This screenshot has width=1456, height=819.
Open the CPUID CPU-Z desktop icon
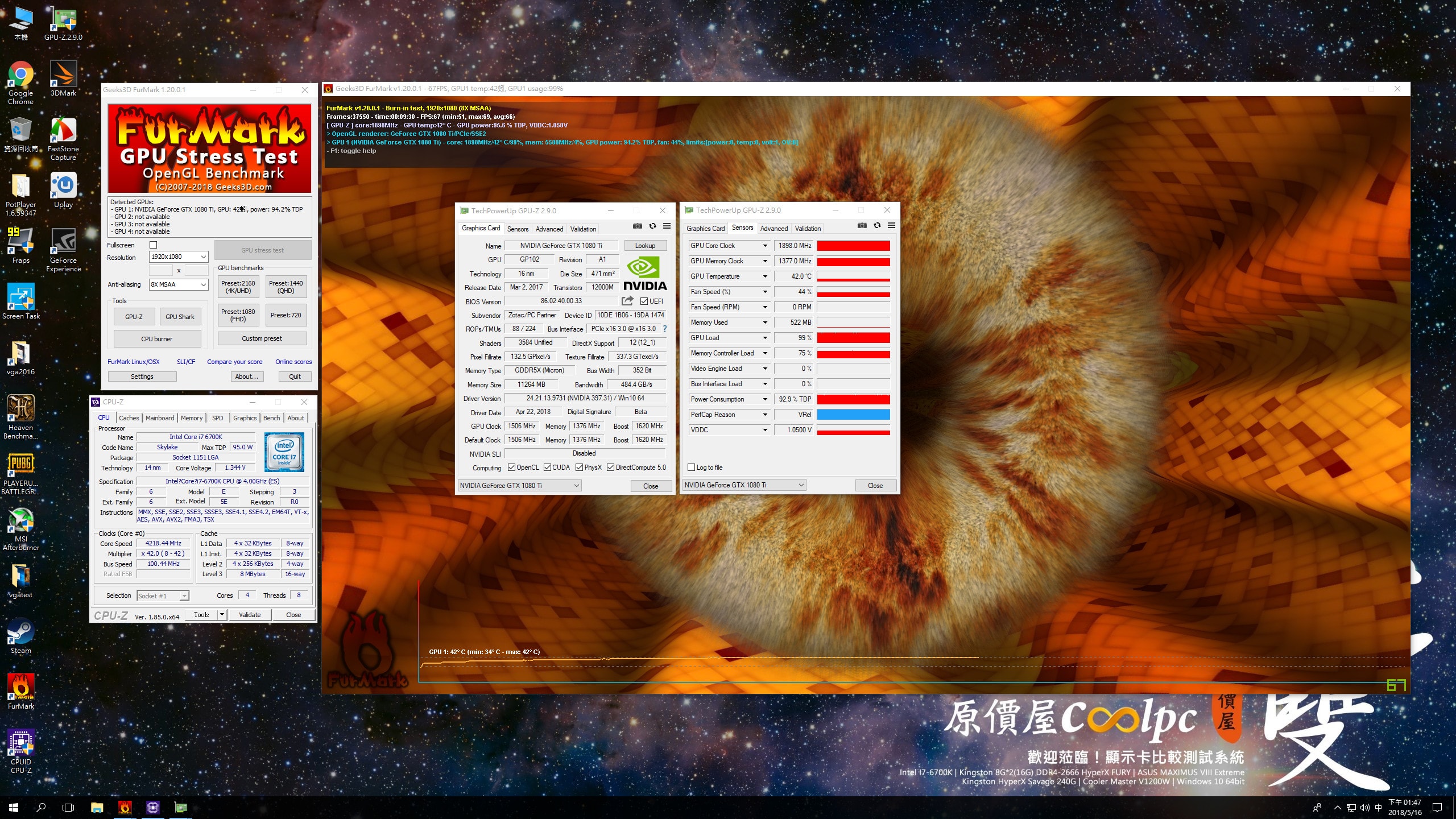(20, 752)
